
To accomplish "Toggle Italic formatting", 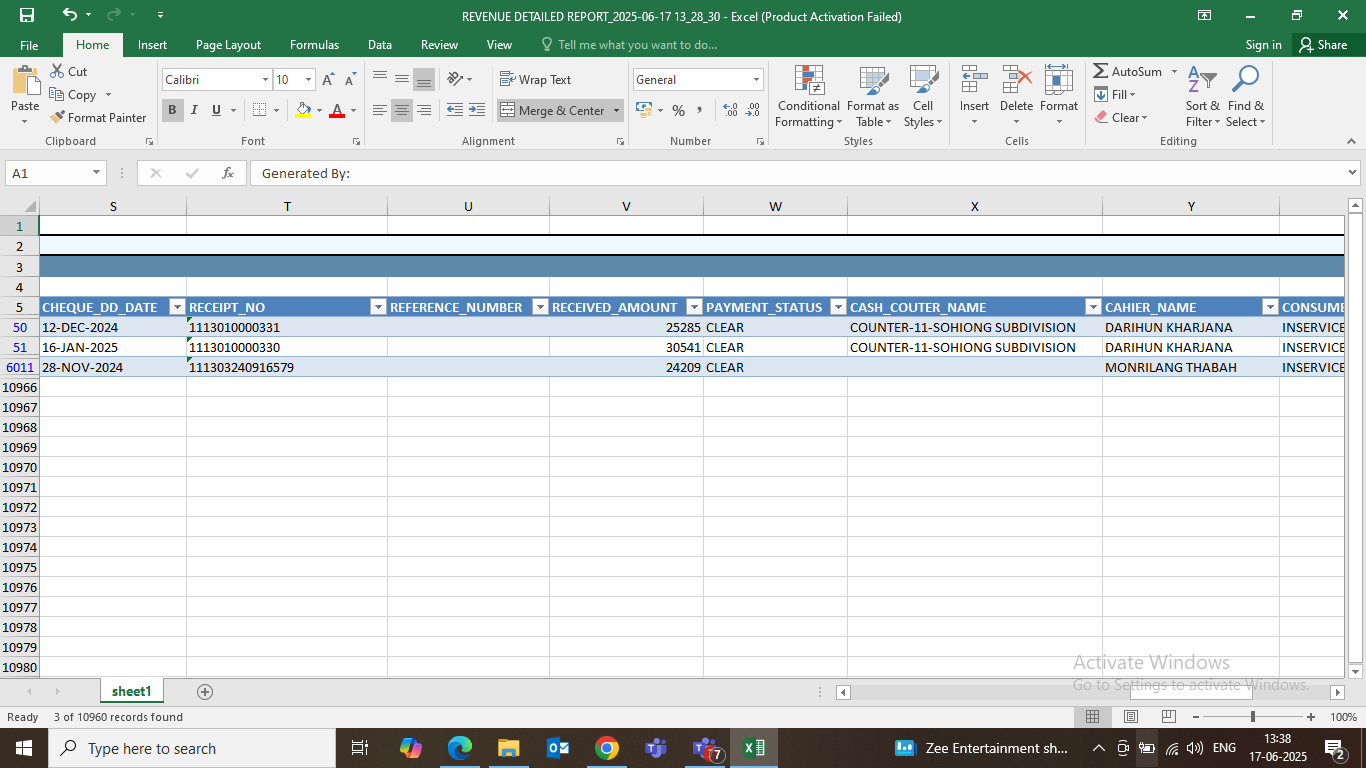I will (x=194, y=110).
